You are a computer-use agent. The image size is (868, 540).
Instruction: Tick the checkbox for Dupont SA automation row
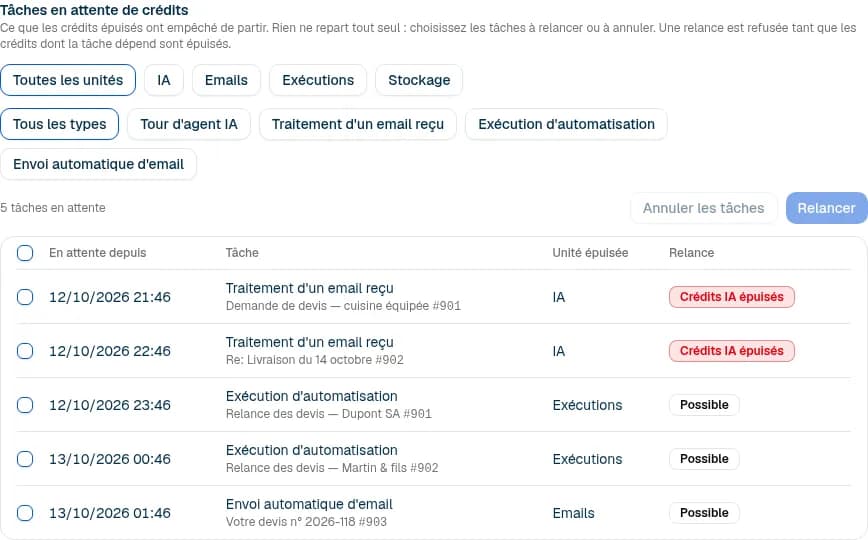point(25,405)
